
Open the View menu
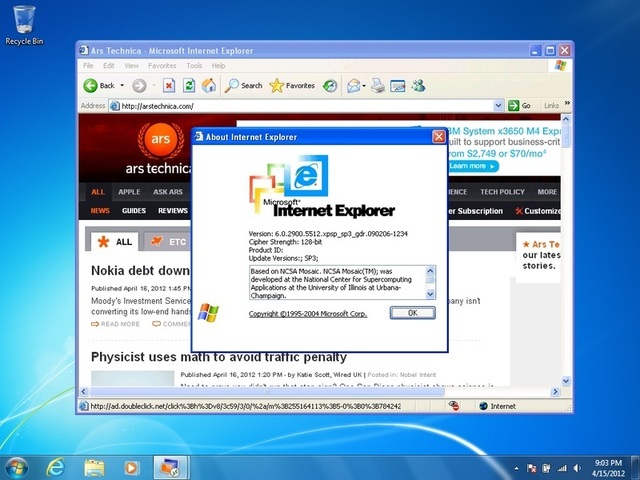pos(131,66)
